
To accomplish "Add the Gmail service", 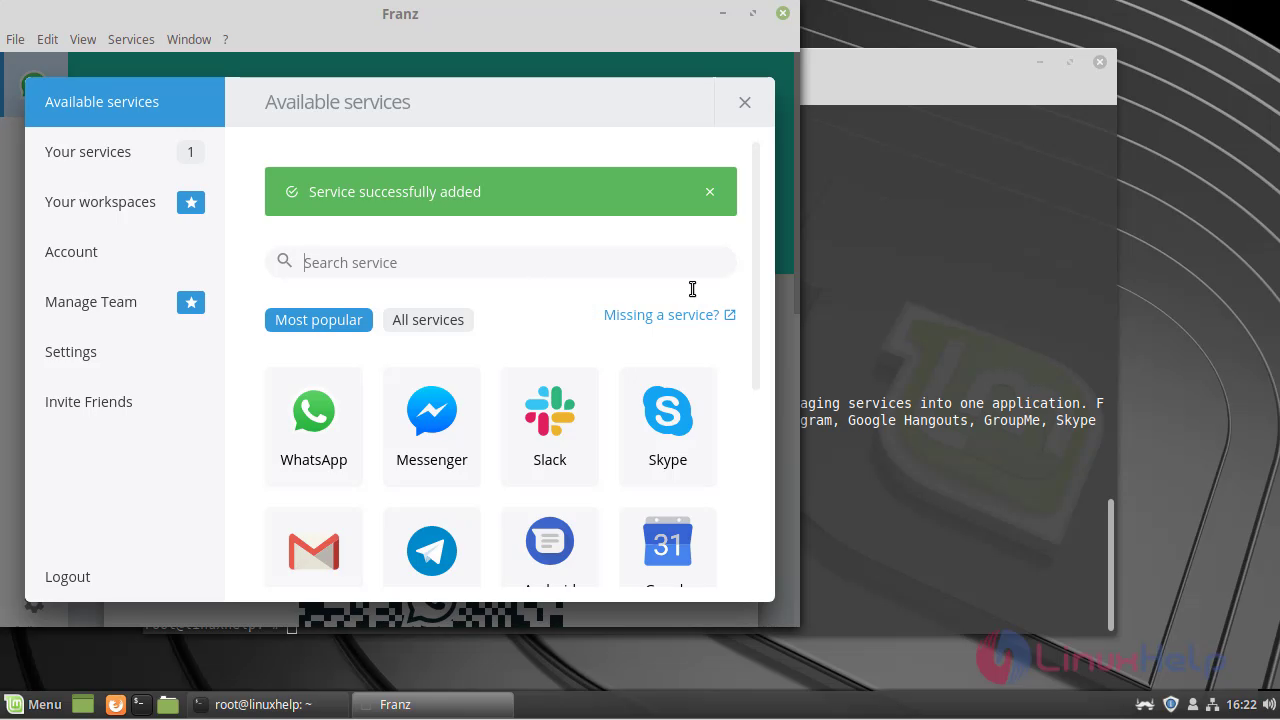I will point(314,548).
